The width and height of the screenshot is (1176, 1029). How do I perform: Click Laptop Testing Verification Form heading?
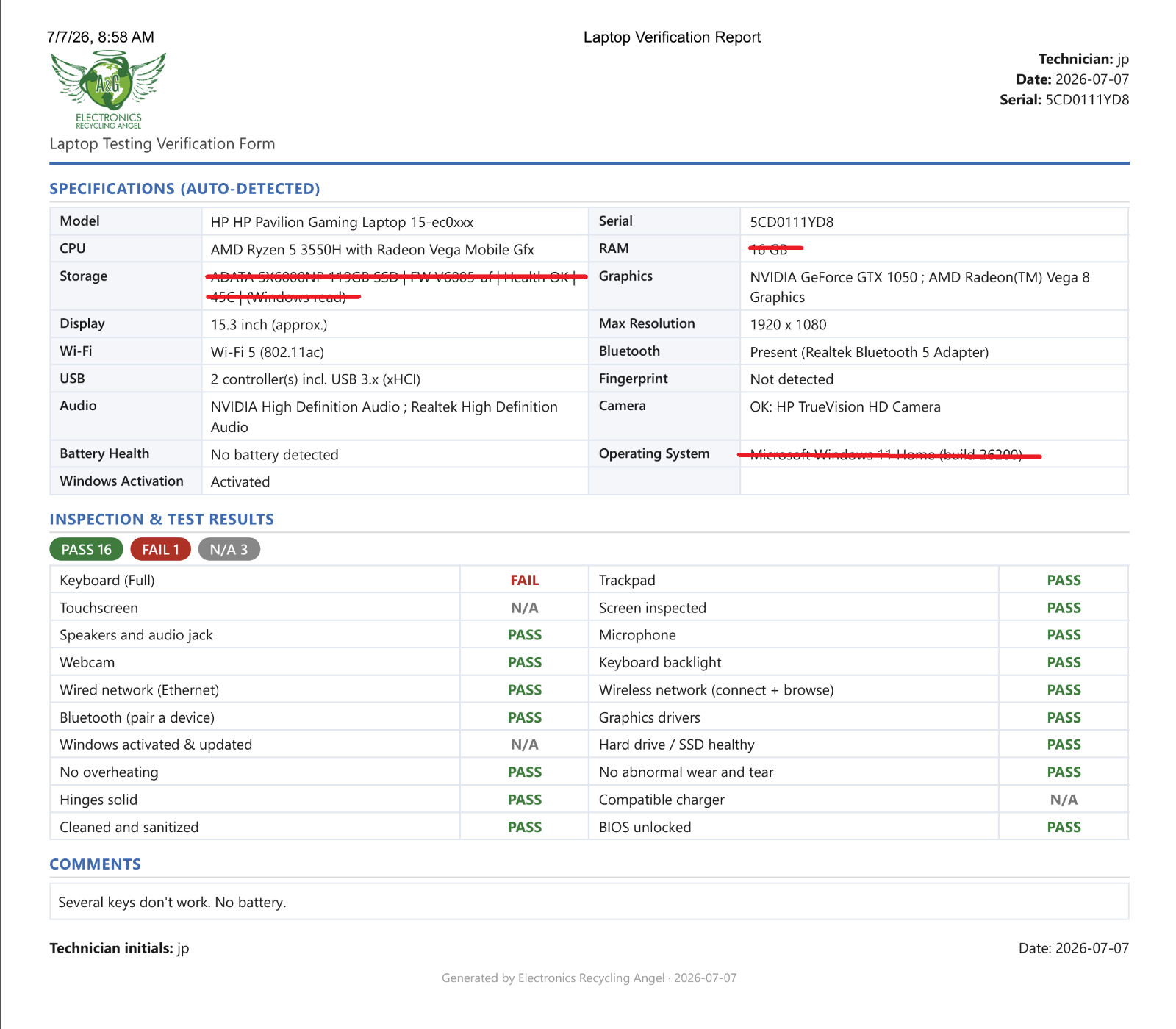point(162,143)
